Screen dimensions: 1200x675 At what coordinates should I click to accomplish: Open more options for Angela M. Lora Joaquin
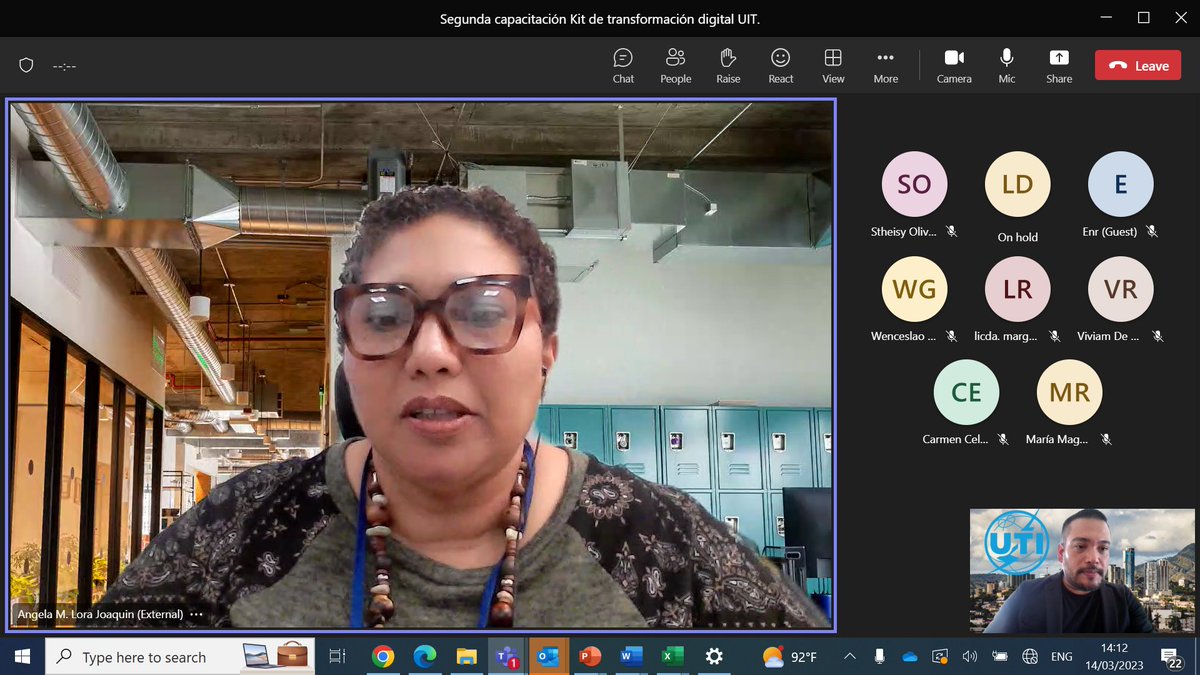click(196, 614)
